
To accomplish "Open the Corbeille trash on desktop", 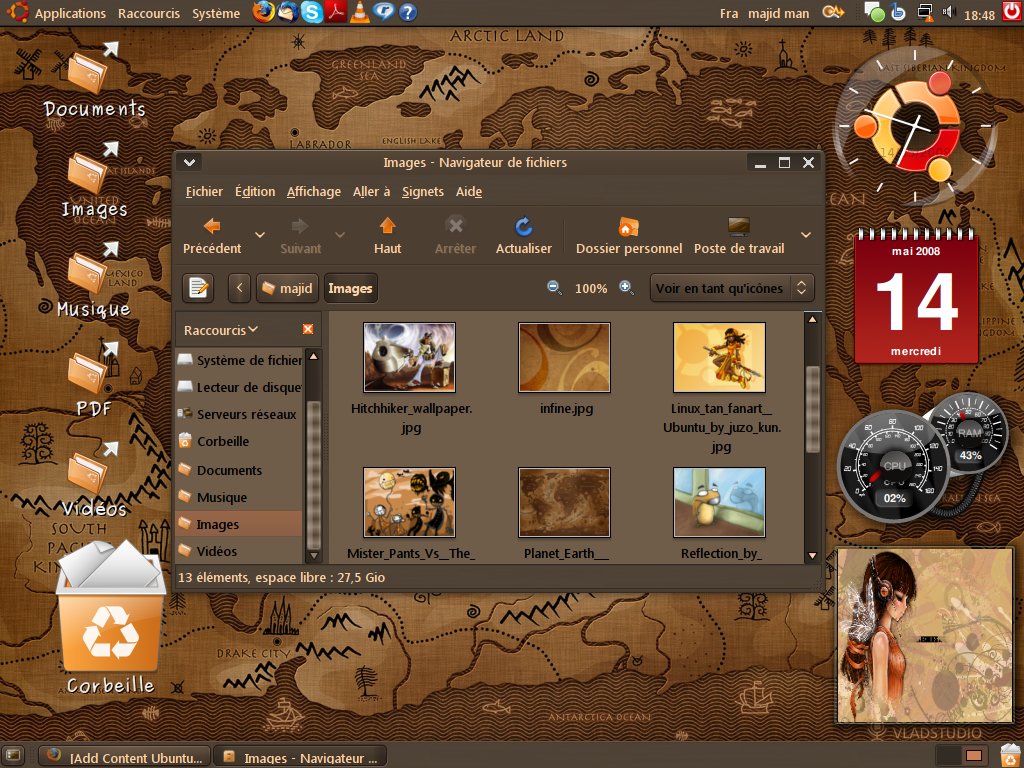I will [110, 617].
